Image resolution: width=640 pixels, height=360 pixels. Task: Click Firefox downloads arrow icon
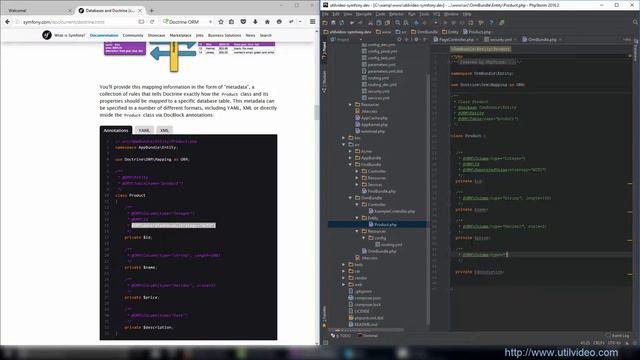click(256, 22)
